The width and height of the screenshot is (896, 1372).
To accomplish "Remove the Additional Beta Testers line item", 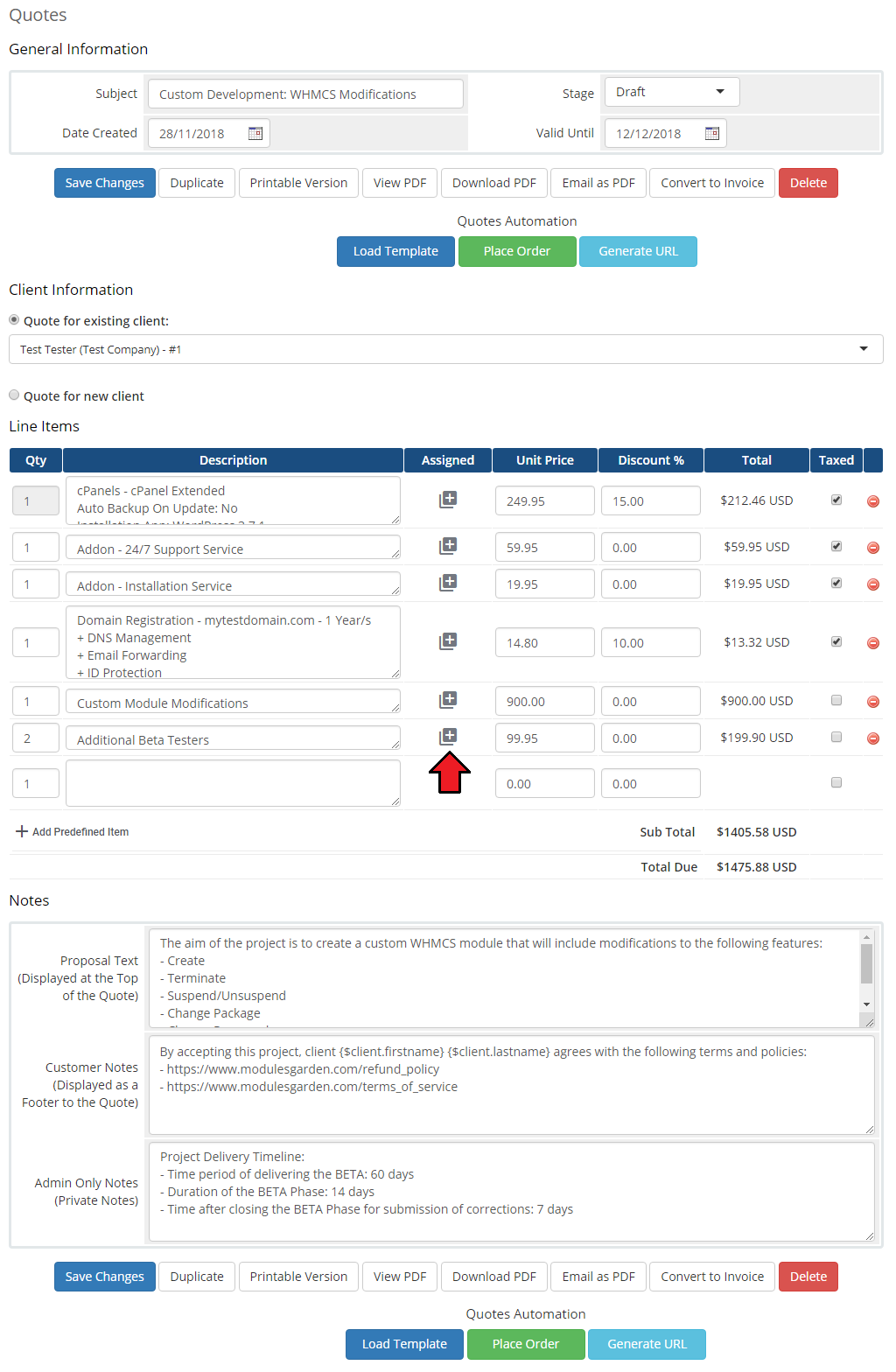I will tap(873, 738).
